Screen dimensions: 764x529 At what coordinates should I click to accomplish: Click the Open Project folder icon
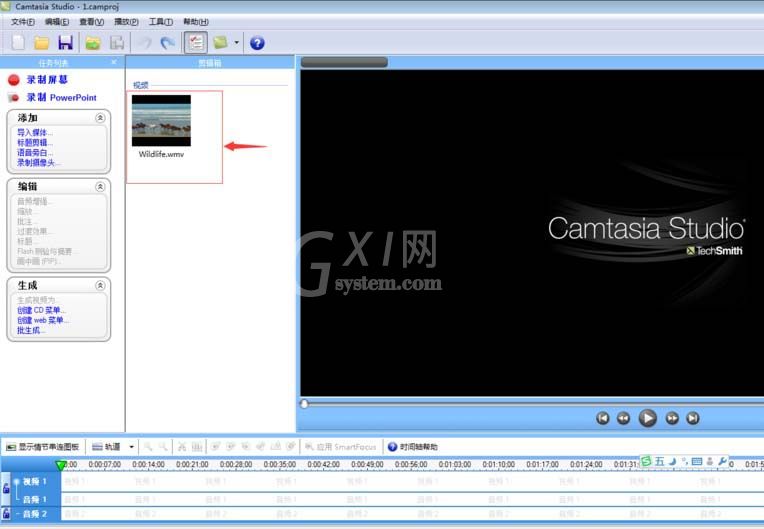click(x=41, y=43)
